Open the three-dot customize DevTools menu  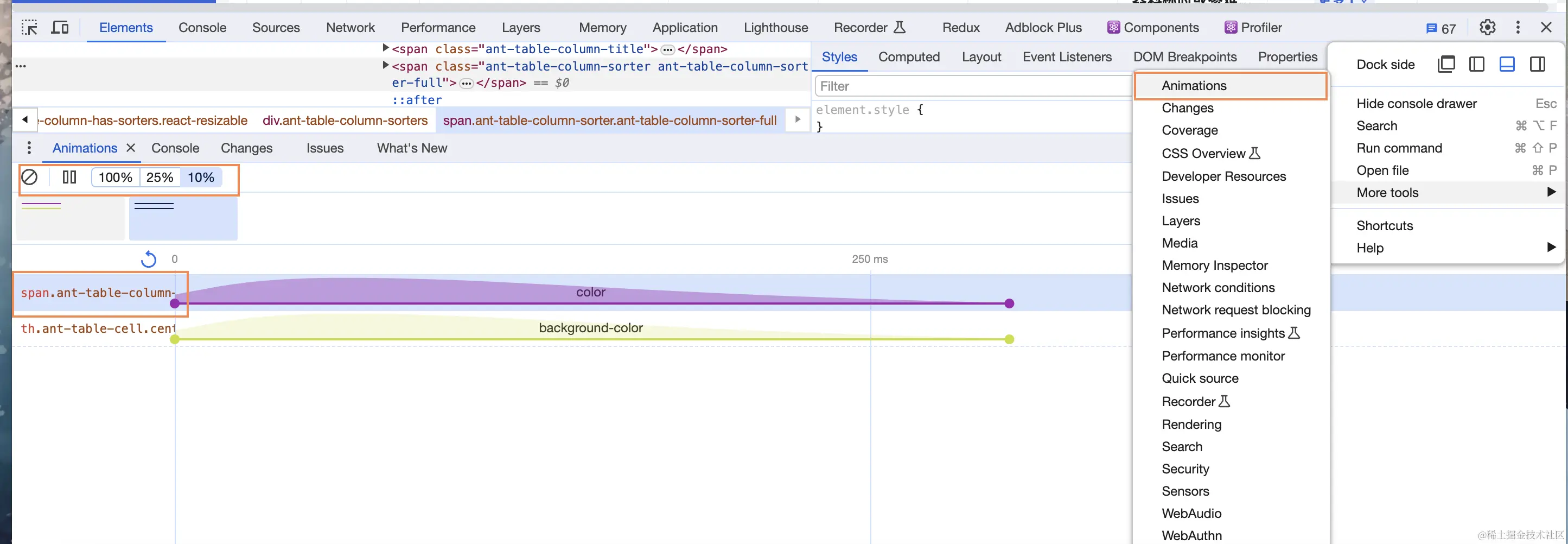(x=1518, y=27)
